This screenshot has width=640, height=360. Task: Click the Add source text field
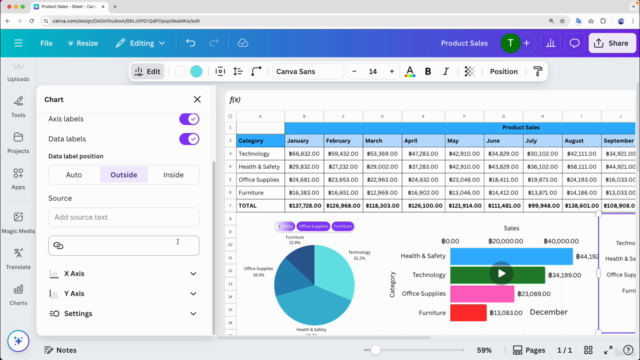pyautogui.click(x=124, y=217)
